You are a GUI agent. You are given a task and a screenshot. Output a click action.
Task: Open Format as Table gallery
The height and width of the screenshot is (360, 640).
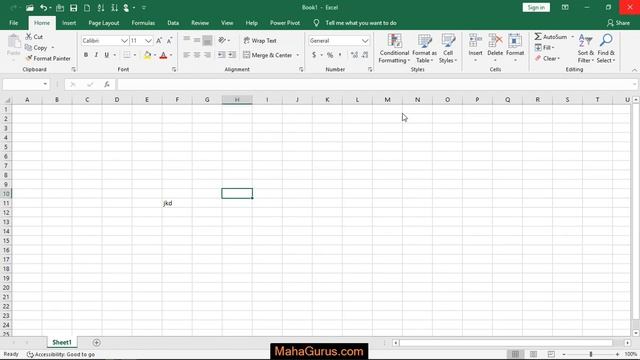click(424, 49)
